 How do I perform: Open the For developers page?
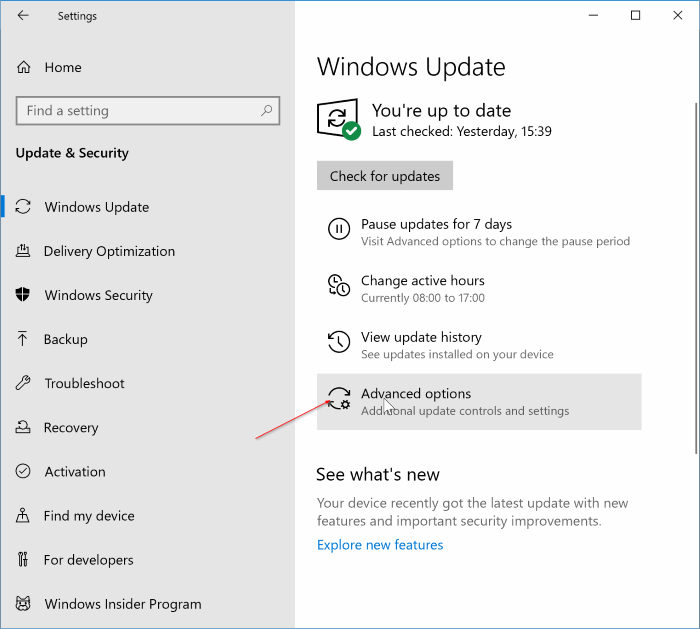coord(89,560)
